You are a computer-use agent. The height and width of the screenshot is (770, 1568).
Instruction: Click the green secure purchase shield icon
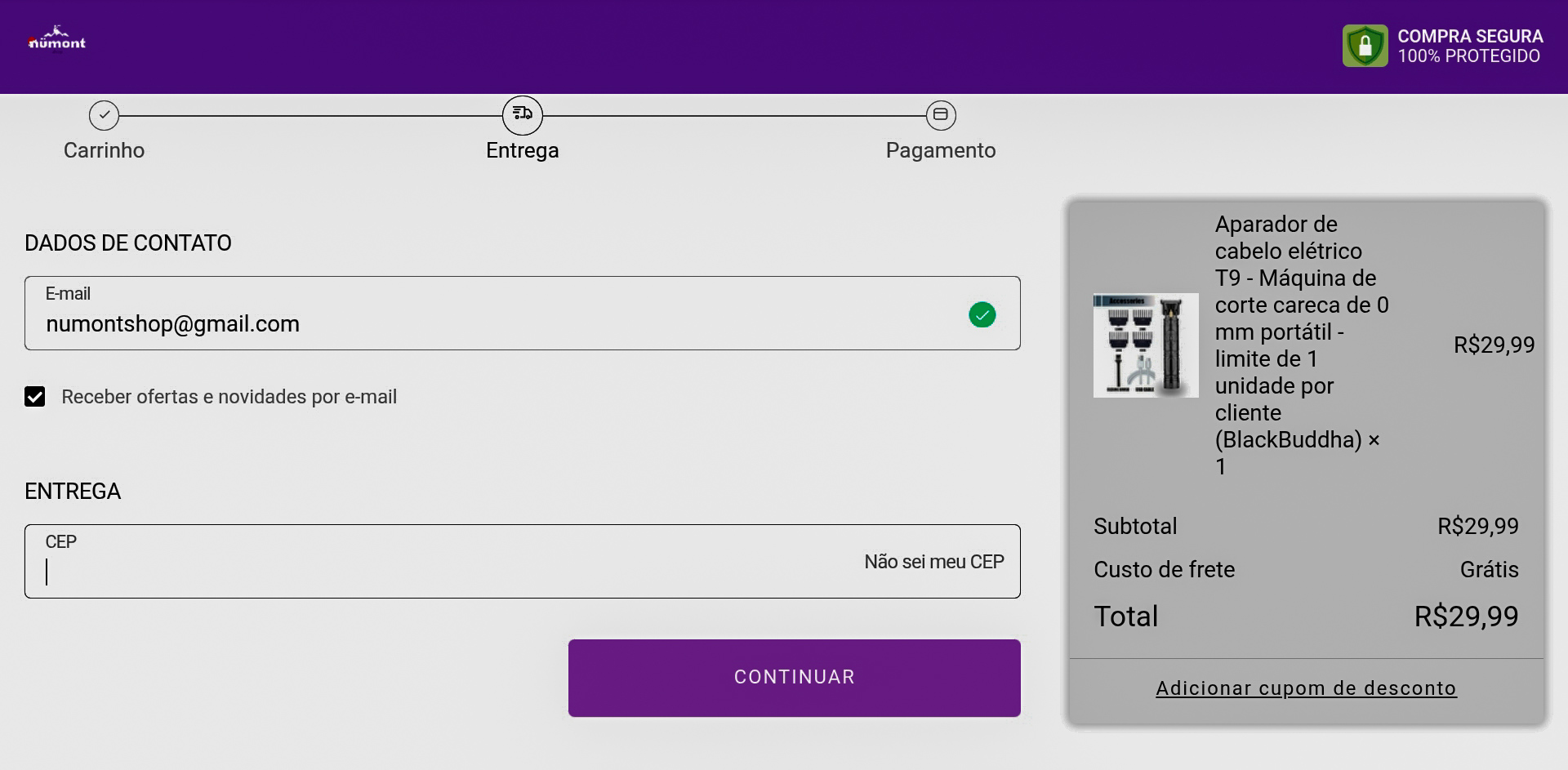(1365, 46)
